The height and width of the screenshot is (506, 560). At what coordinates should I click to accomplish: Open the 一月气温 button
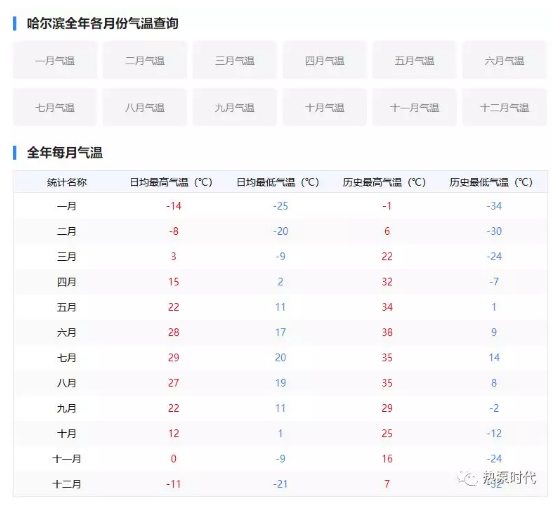pyautogui.click(x=55, y=60)
